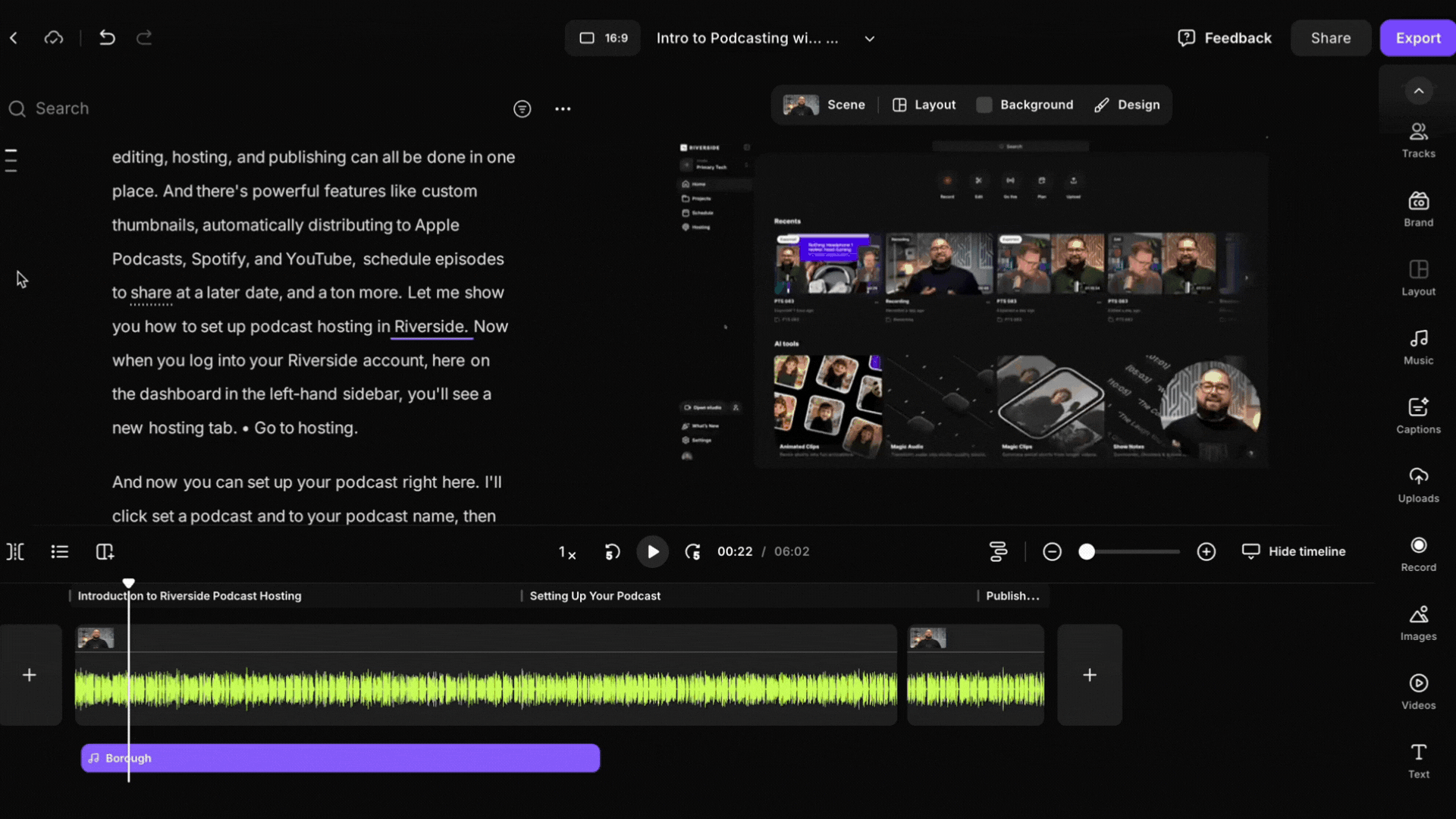Viewport: 1456px width, 819px height.
Task: Open the Videos panel
Action: point(1419,692)
